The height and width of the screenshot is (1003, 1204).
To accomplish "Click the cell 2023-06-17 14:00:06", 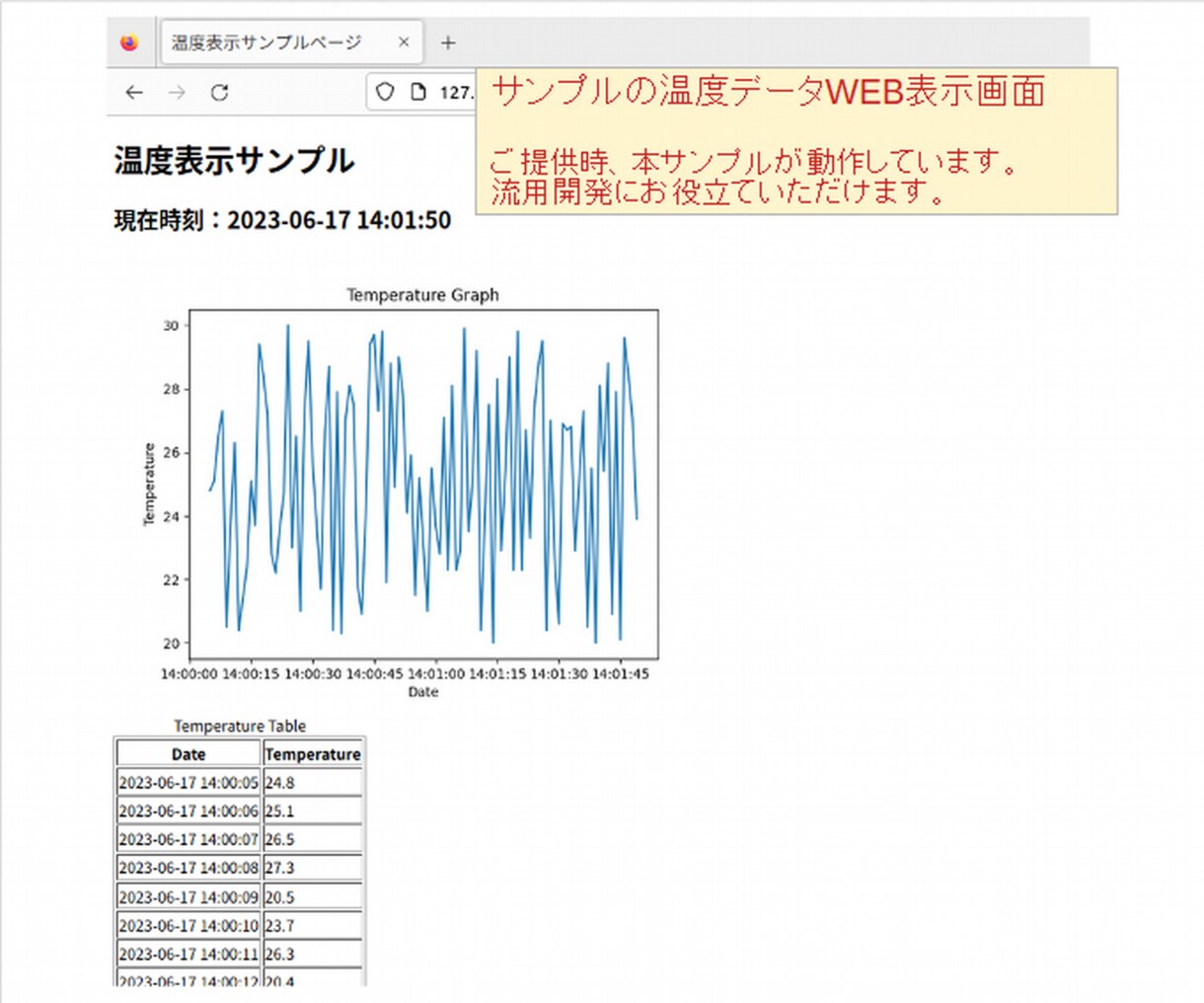I will click(x=188, y=811).
